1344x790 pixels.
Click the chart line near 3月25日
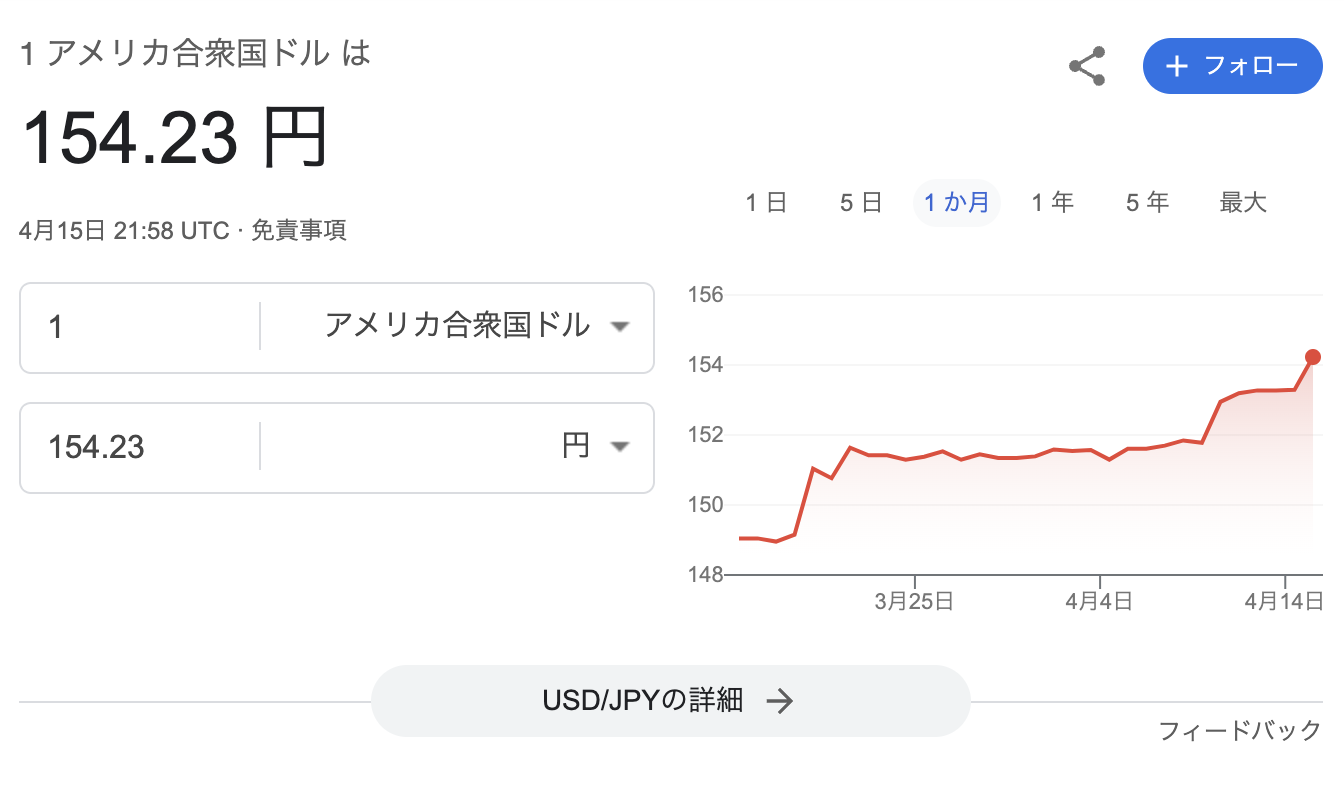point(914,458)
